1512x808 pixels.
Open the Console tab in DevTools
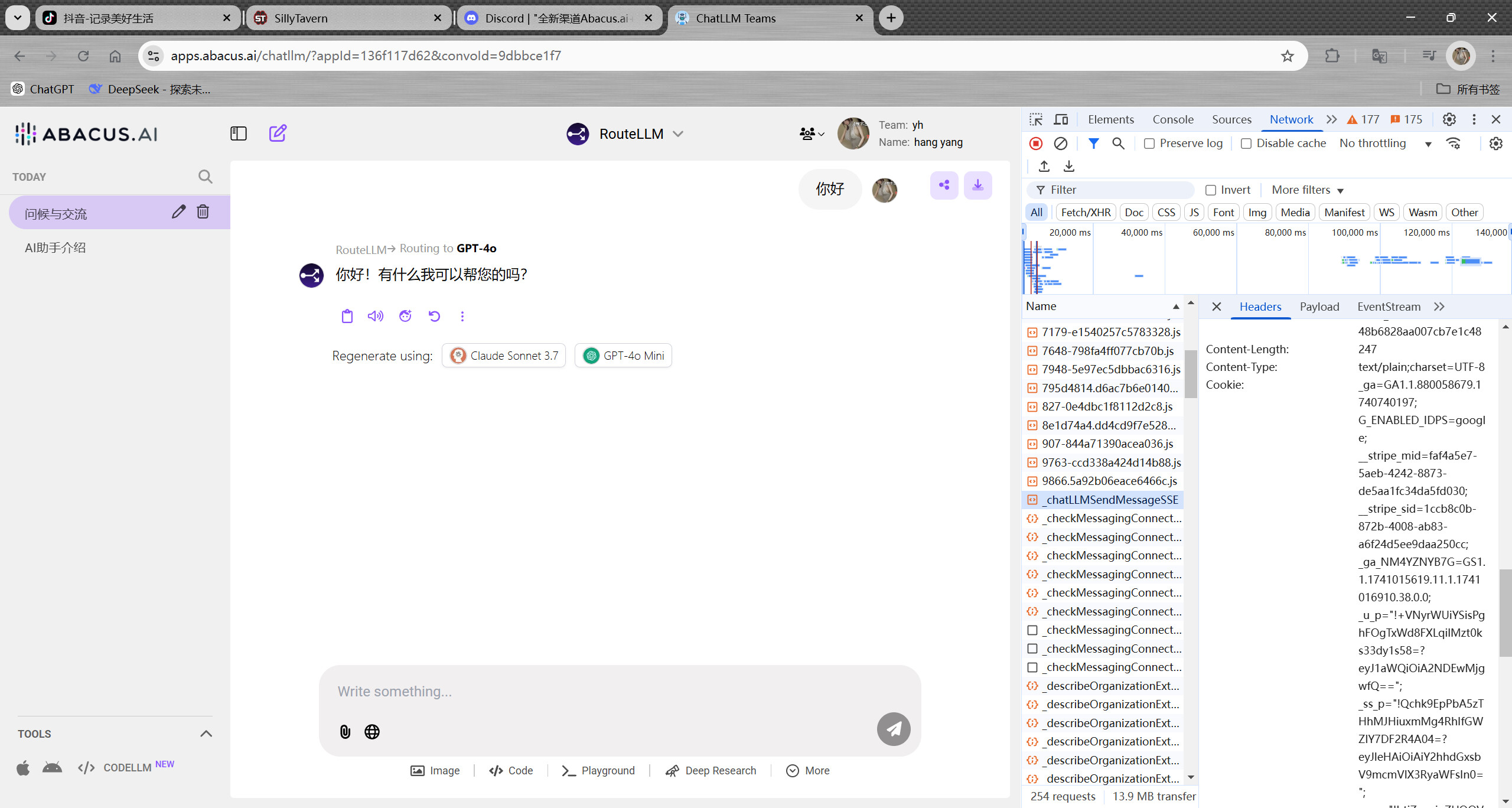(x=1173, y=119)
